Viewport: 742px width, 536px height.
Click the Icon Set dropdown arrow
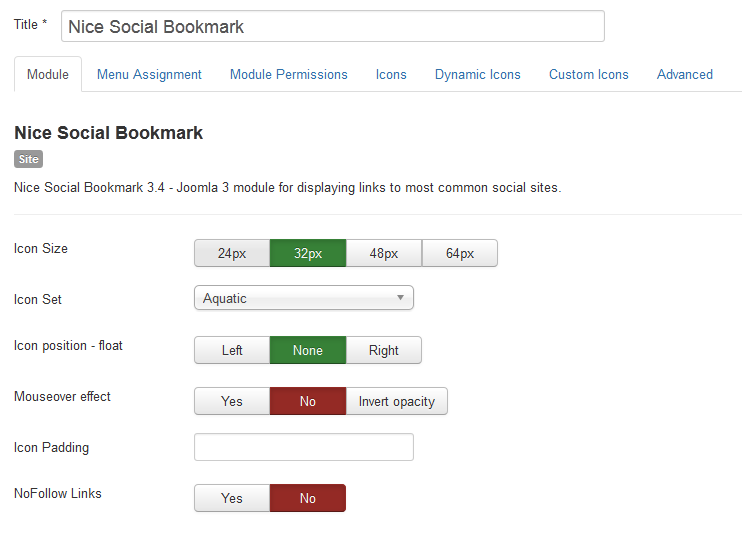click(x=400, y=298)
